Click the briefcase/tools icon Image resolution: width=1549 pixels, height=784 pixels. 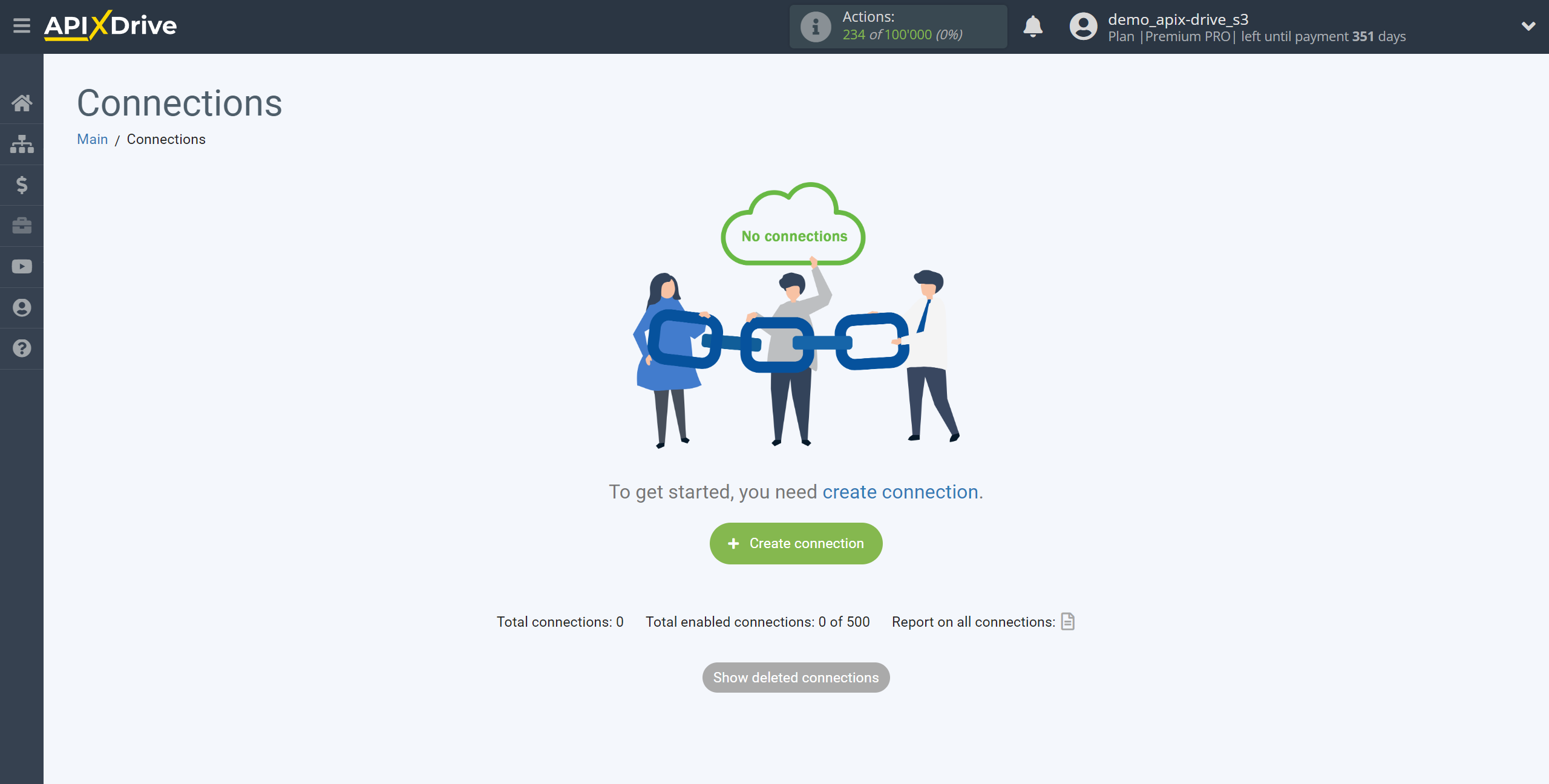pos(22,225)
